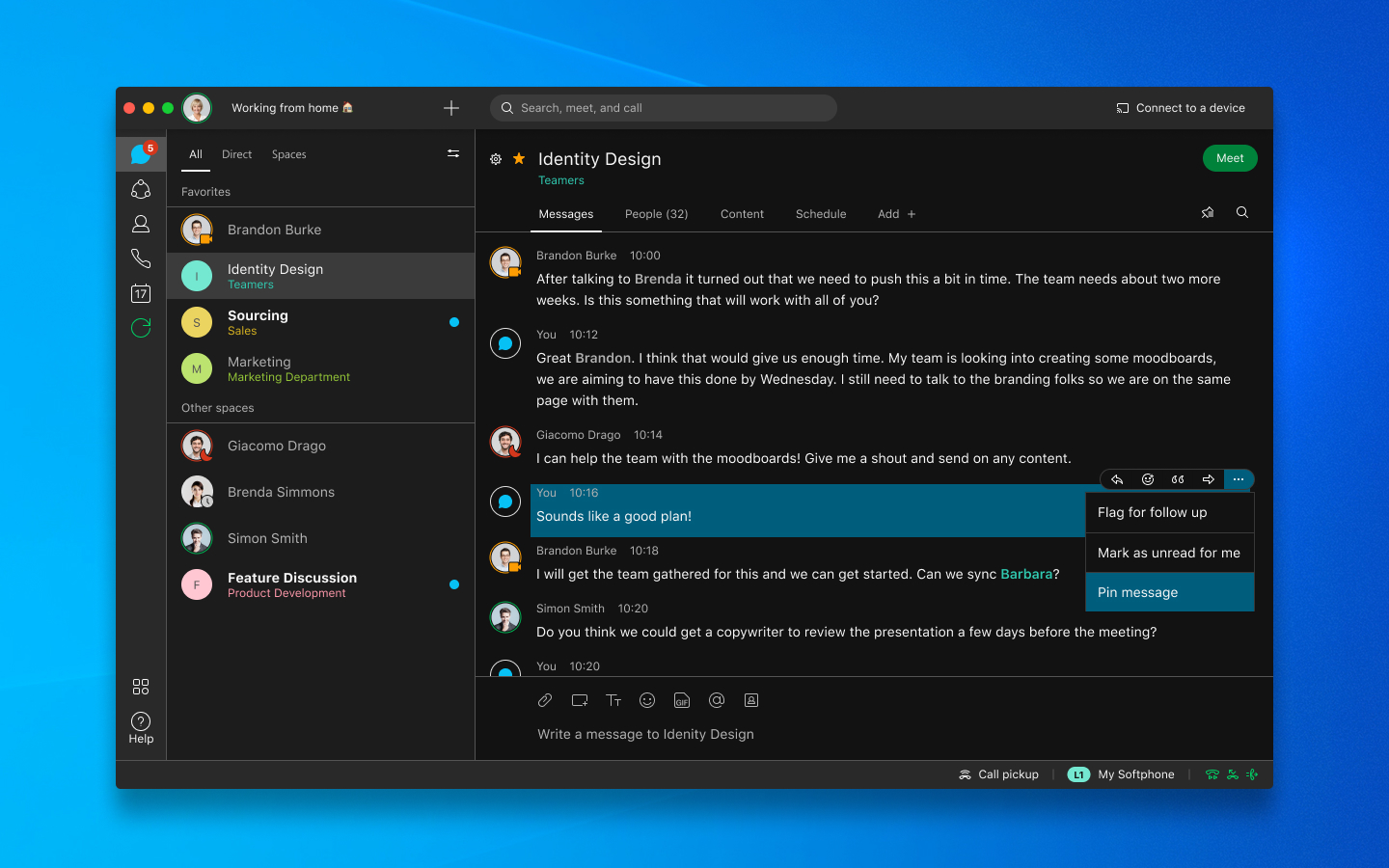This screenshot has width=1389, height=868.
Task: Open the Marketing space
Action: click(x=320, y=368)
